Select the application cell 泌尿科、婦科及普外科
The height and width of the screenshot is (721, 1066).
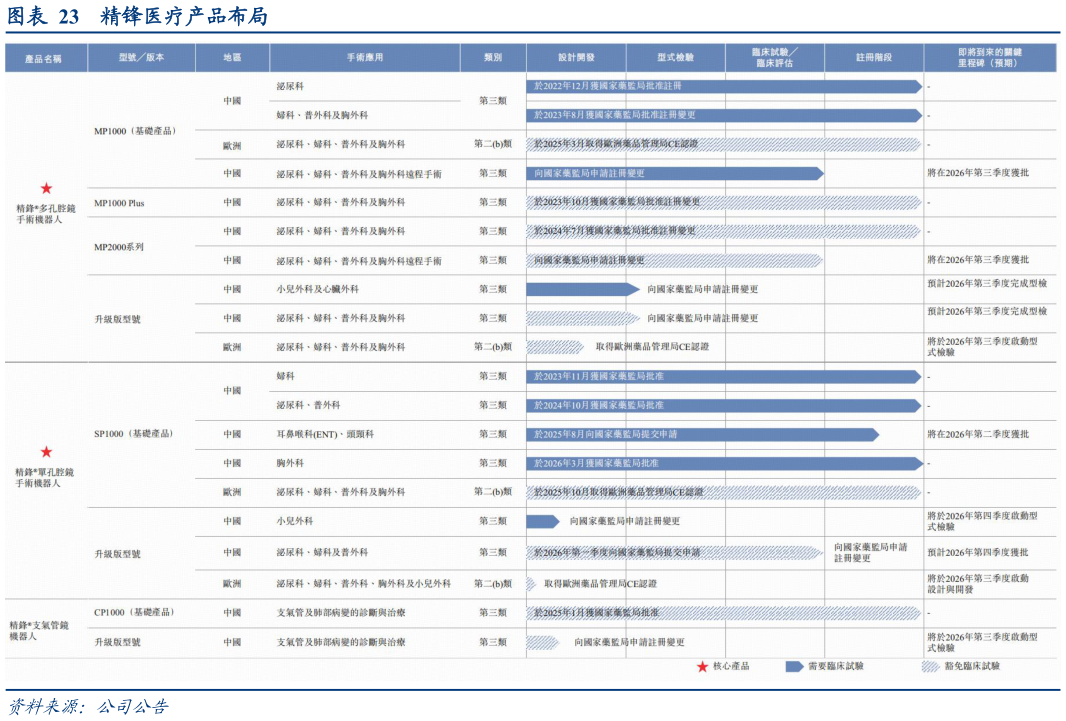click(x=322, y=552)
